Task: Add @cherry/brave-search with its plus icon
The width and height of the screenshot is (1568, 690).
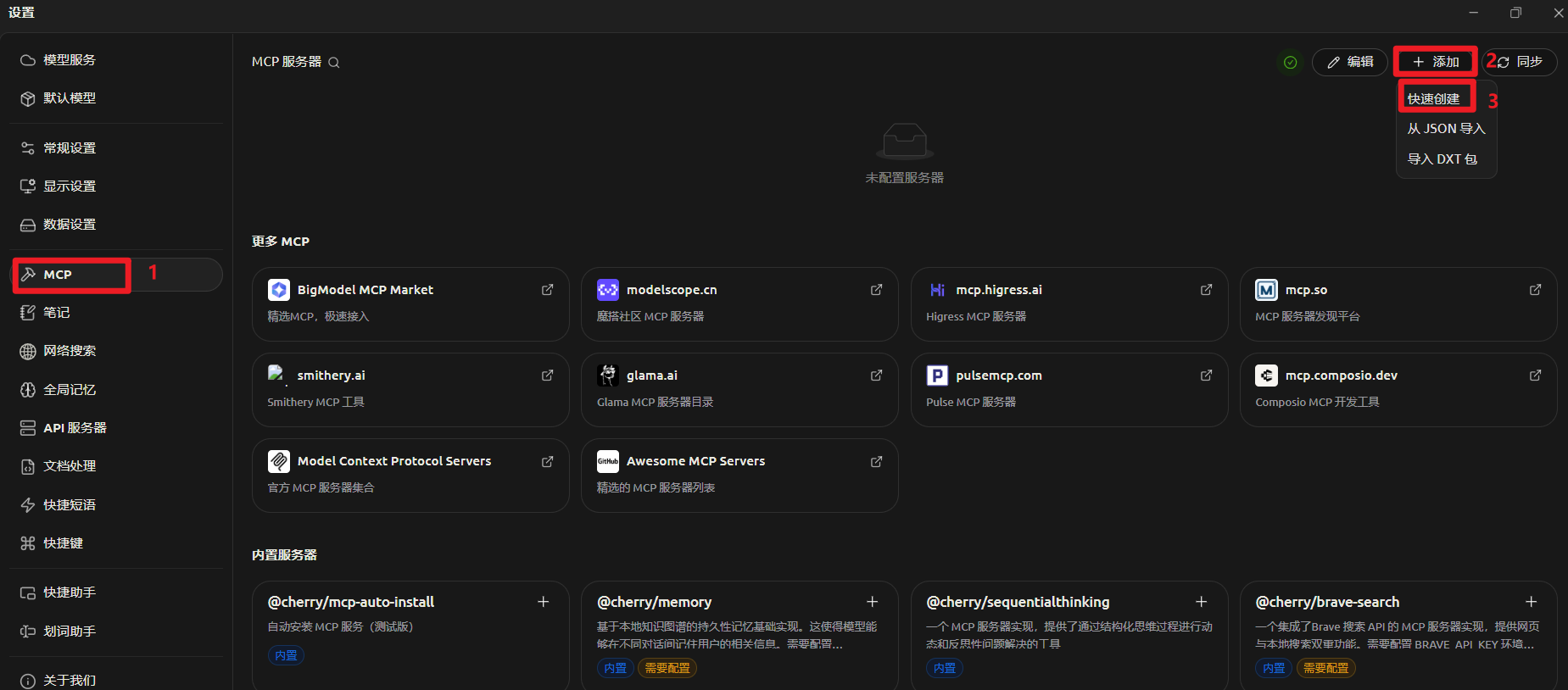Action: pos(1531,602)
